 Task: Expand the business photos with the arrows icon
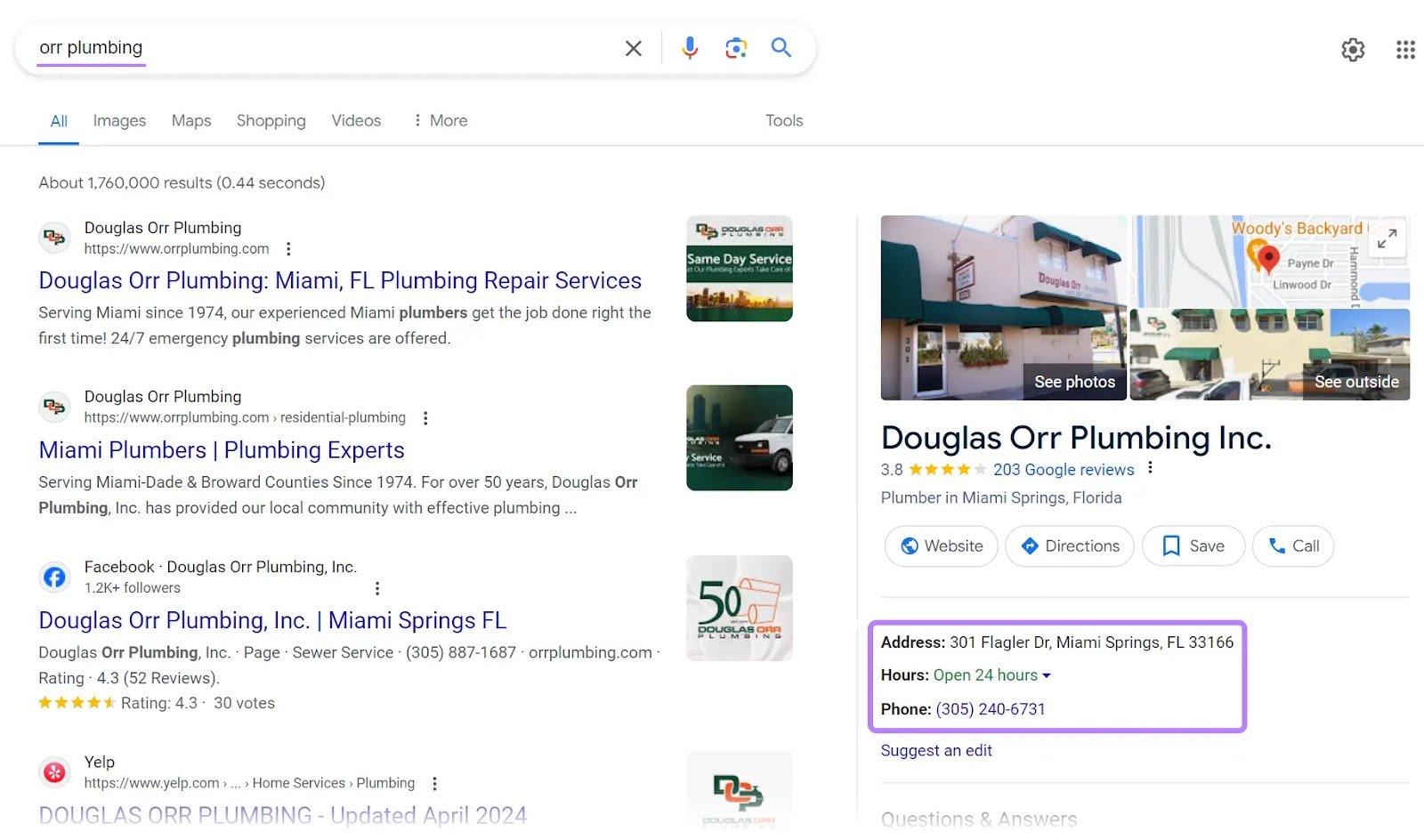(1387, 238)
